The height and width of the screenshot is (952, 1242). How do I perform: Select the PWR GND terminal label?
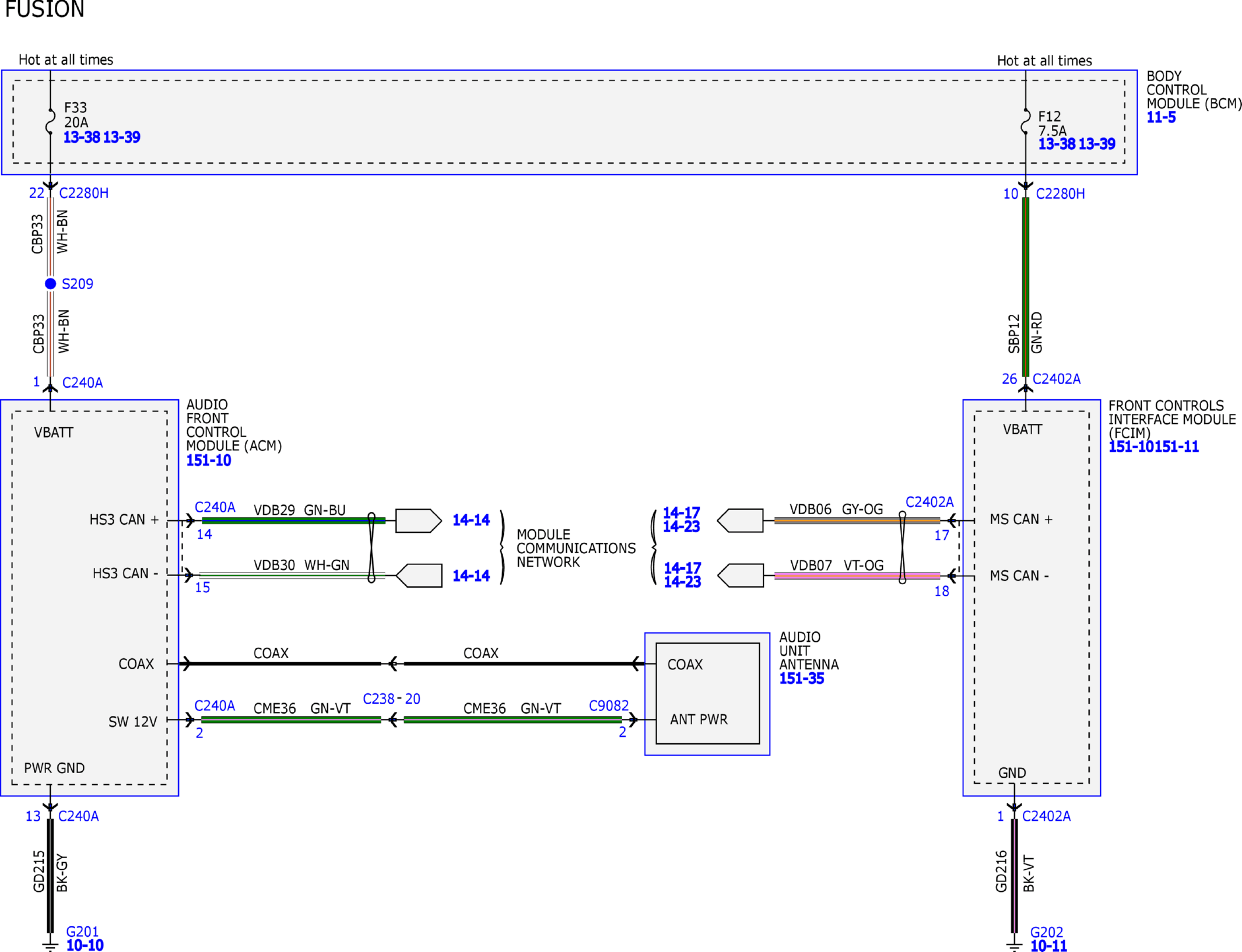pyautogui.click(x=54, y=768)
